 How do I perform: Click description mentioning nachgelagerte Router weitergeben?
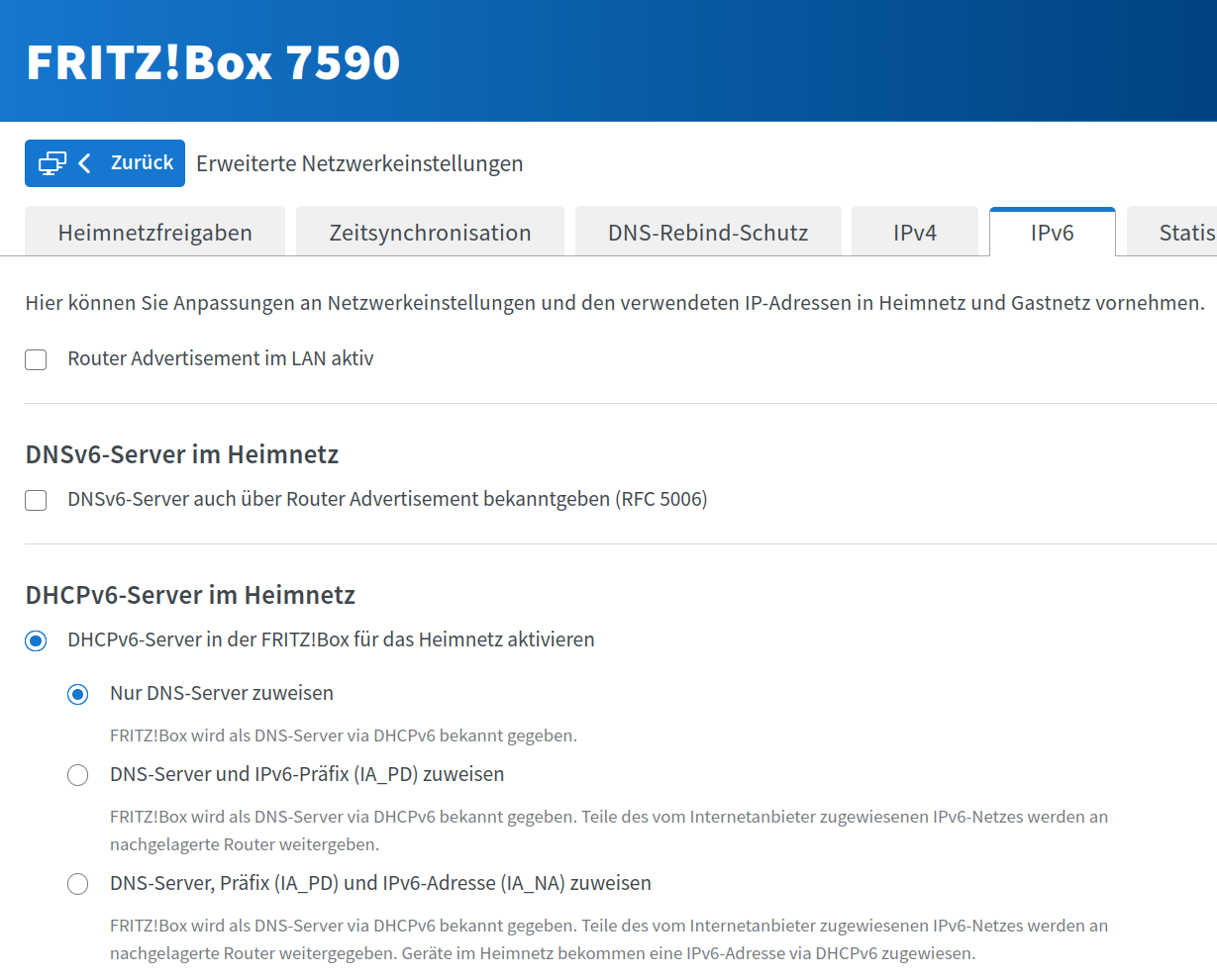pos(609,831)
